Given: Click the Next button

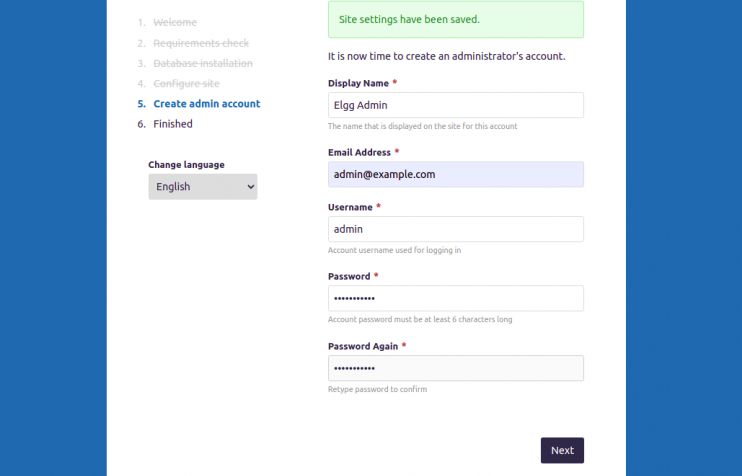Looking at the screenshot, I should click(562, 450).
